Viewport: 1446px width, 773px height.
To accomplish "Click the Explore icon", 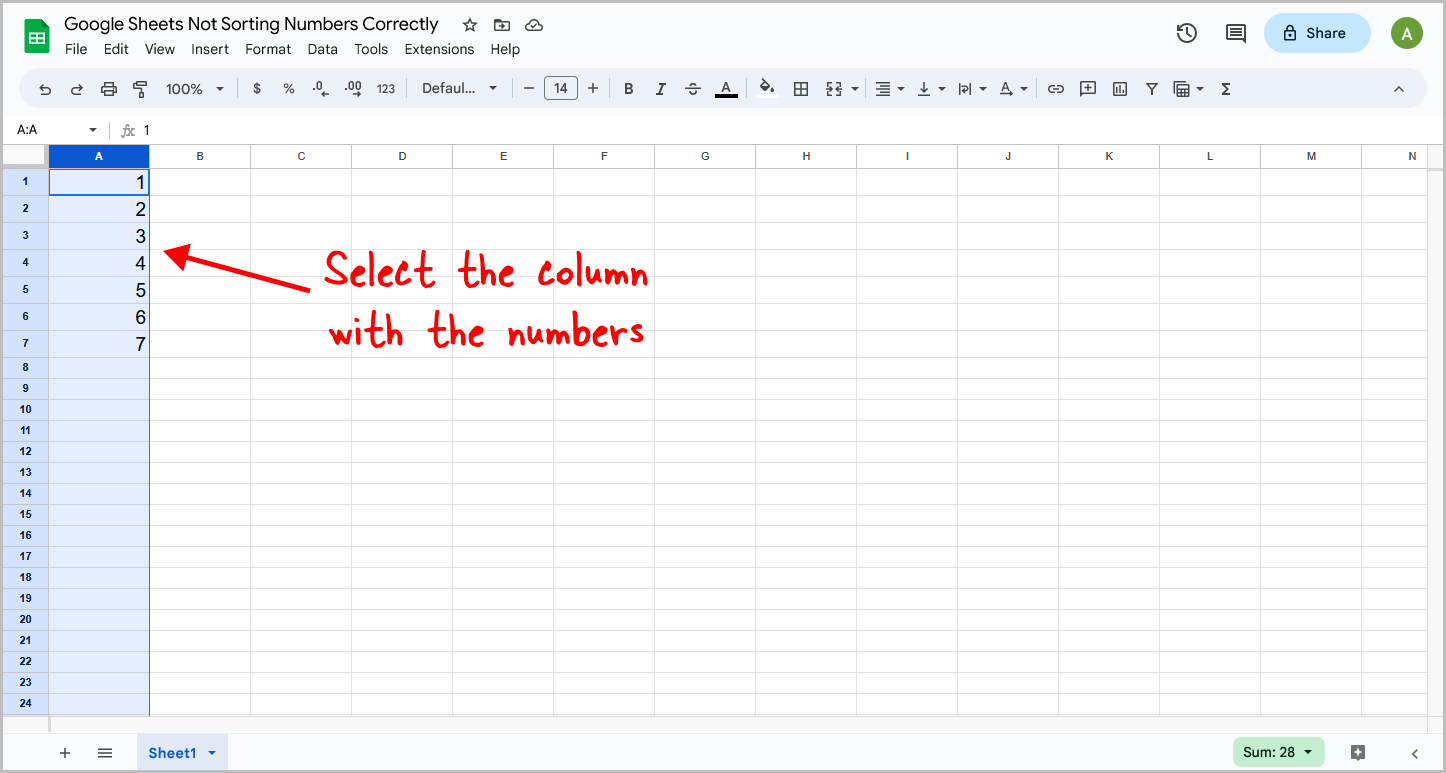I will coord(1357,752).
